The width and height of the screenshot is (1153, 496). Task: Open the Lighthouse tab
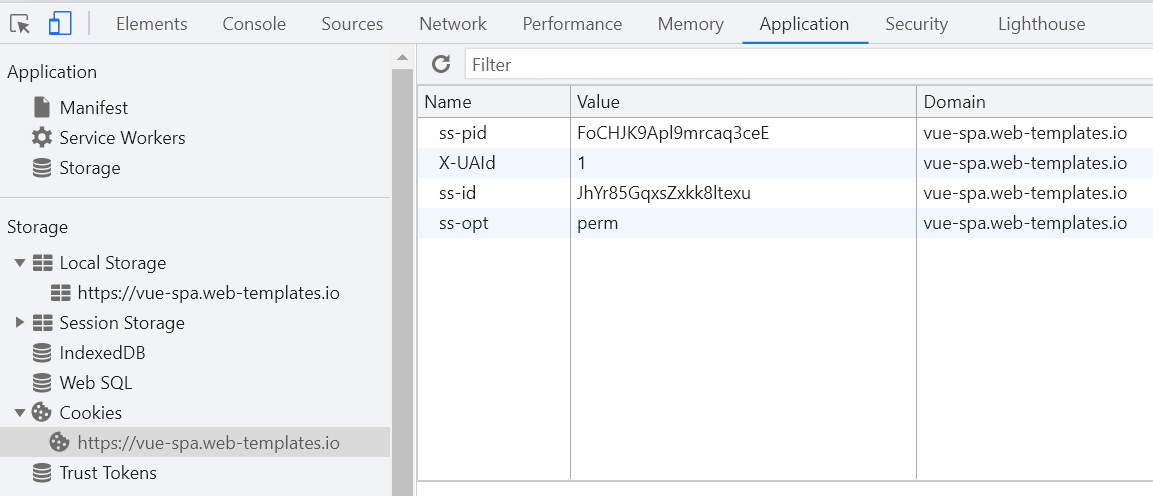pos(1041,24)
